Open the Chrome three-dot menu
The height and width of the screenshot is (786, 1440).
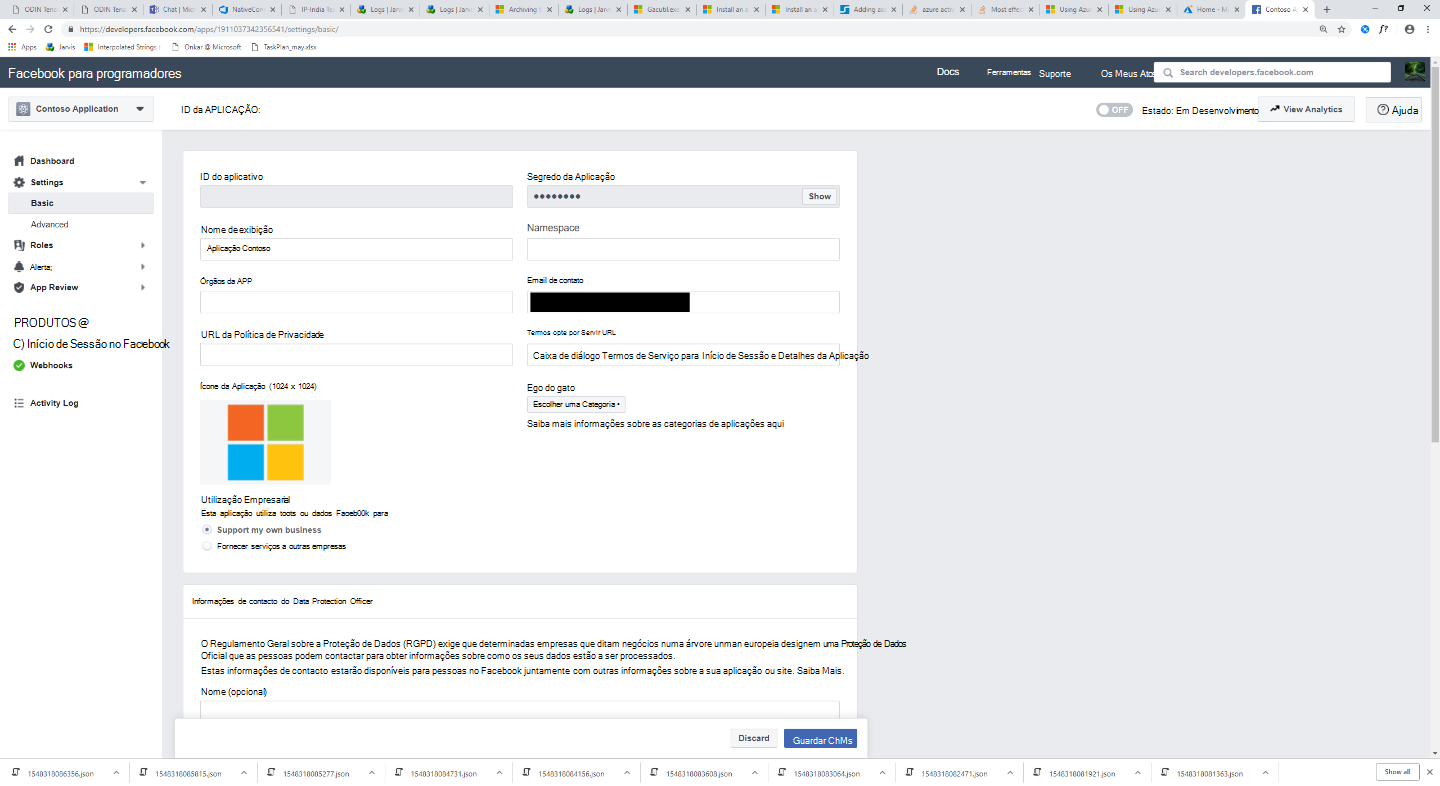tap(1428, 29)
